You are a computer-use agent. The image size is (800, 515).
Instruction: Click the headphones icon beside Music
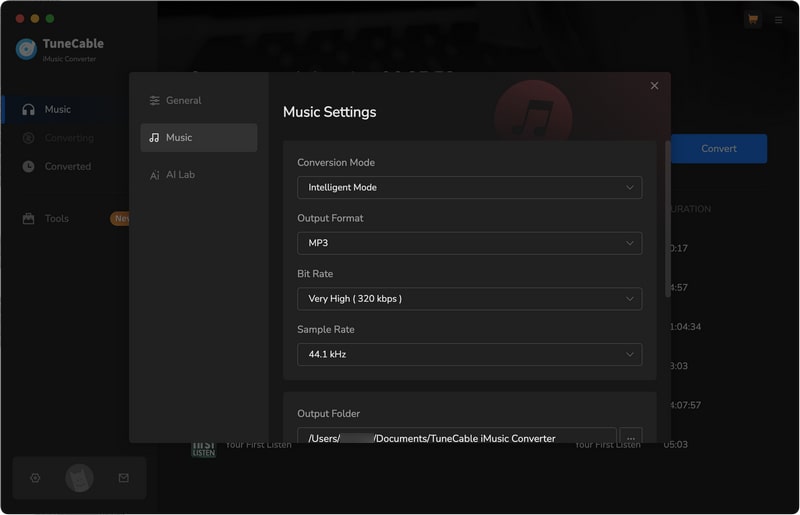pos(29,109)
